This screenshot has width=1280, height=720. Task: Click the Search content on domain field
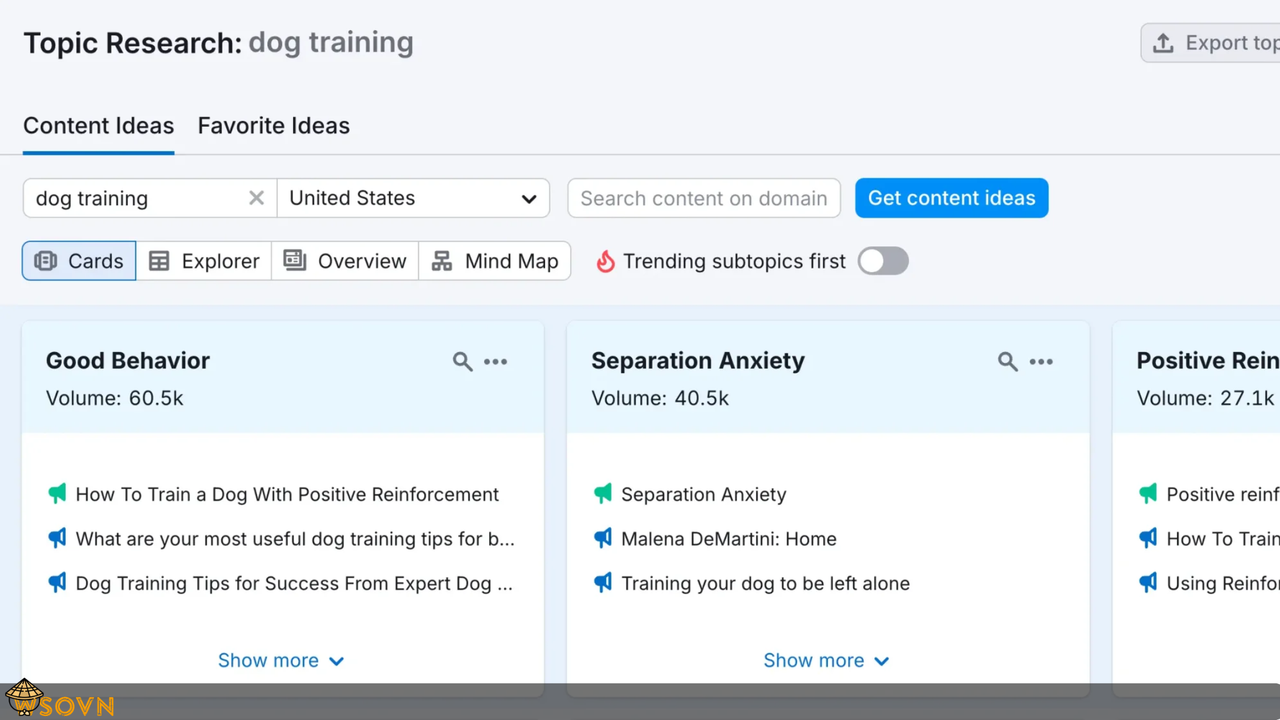pyautogui.click(x=704, y=198)
